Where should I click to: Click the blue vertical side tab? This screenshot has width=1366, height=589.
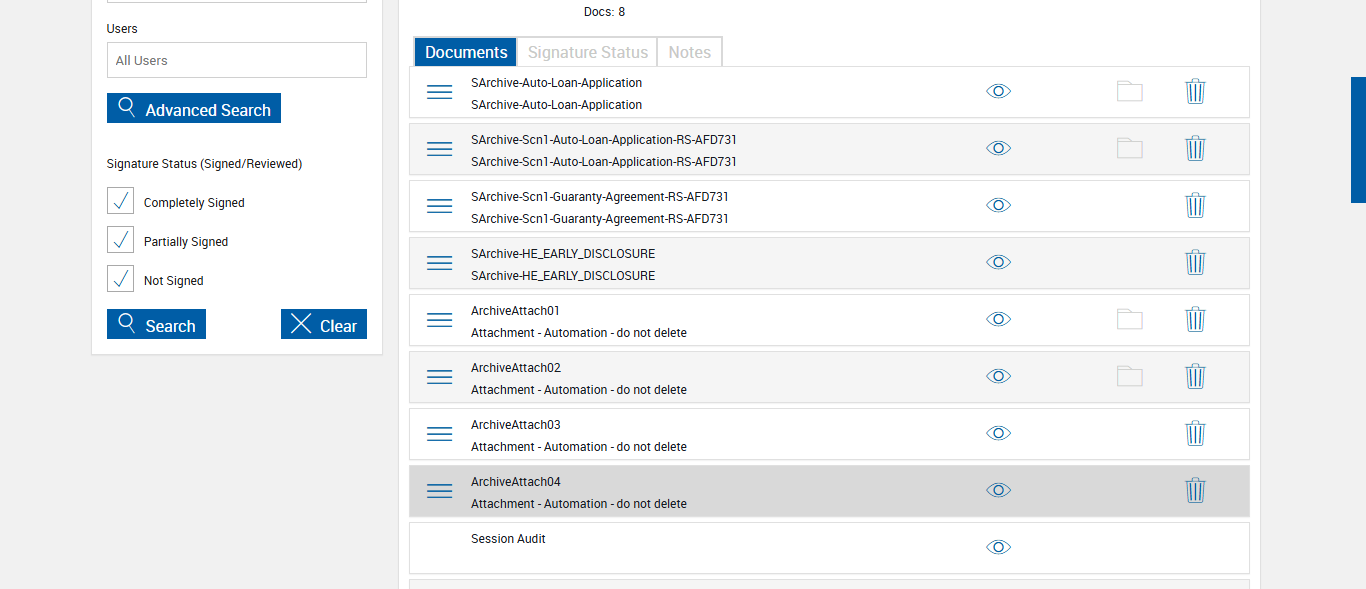[1358, 140]
